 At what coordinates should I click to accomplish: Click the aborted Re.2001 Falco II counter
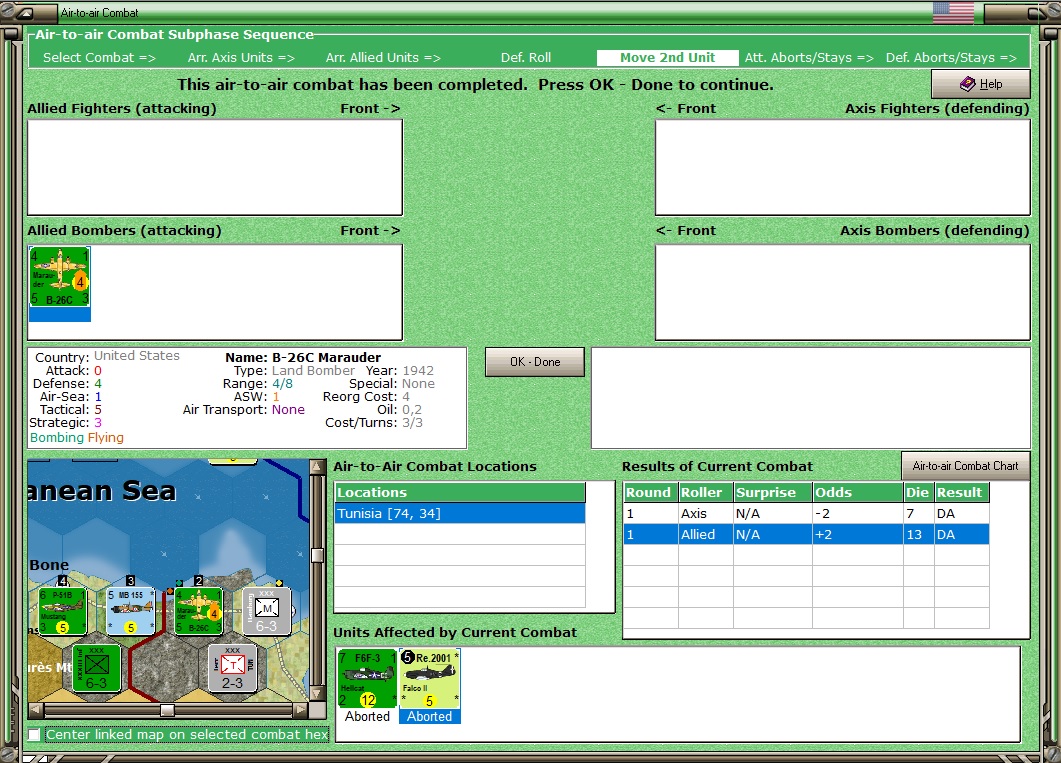pyautogui.click(x=430, y=678)
